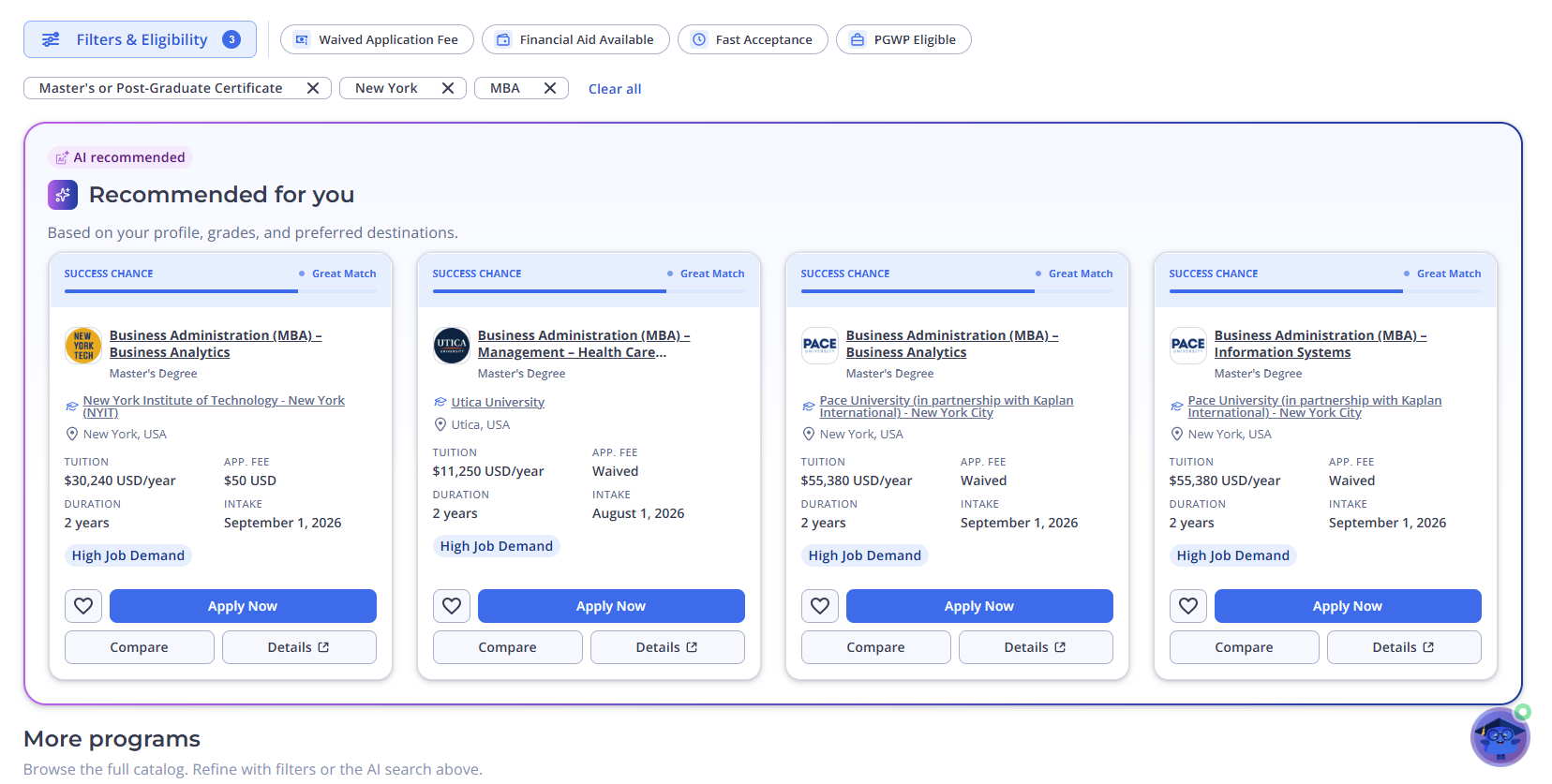Open Details for Pace Information Systems MBA

click(1404, 647)
